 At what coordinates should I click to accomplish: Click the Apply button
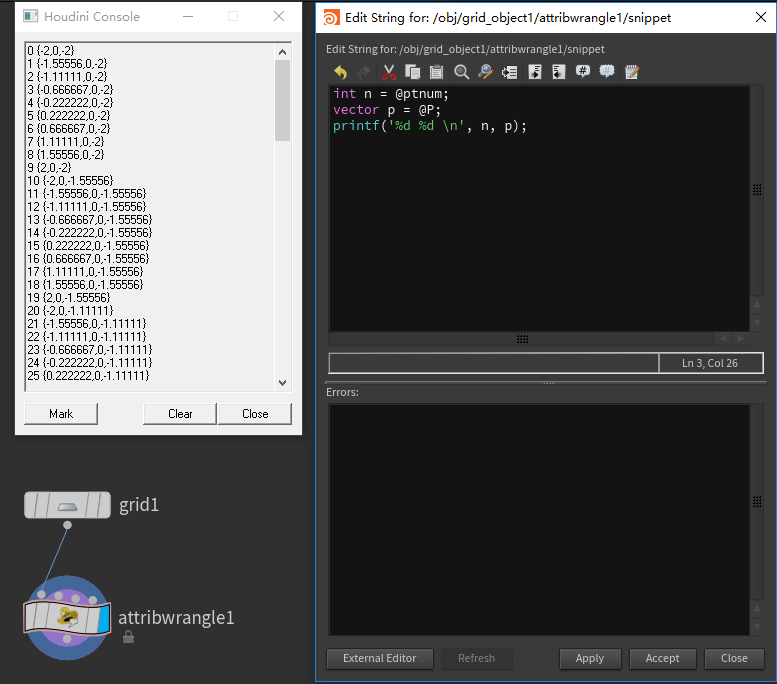point(590,658)
